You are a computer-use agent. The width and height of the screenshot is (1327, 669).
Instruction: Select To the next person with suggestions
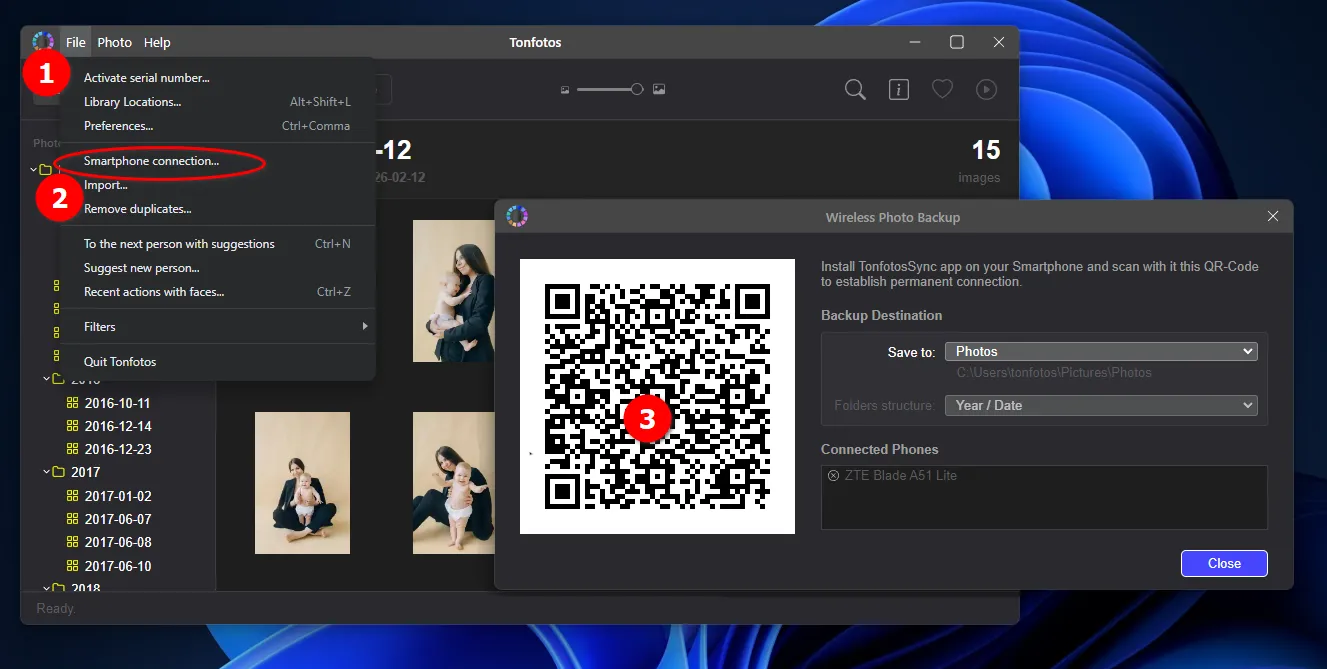tap(217, 244)
